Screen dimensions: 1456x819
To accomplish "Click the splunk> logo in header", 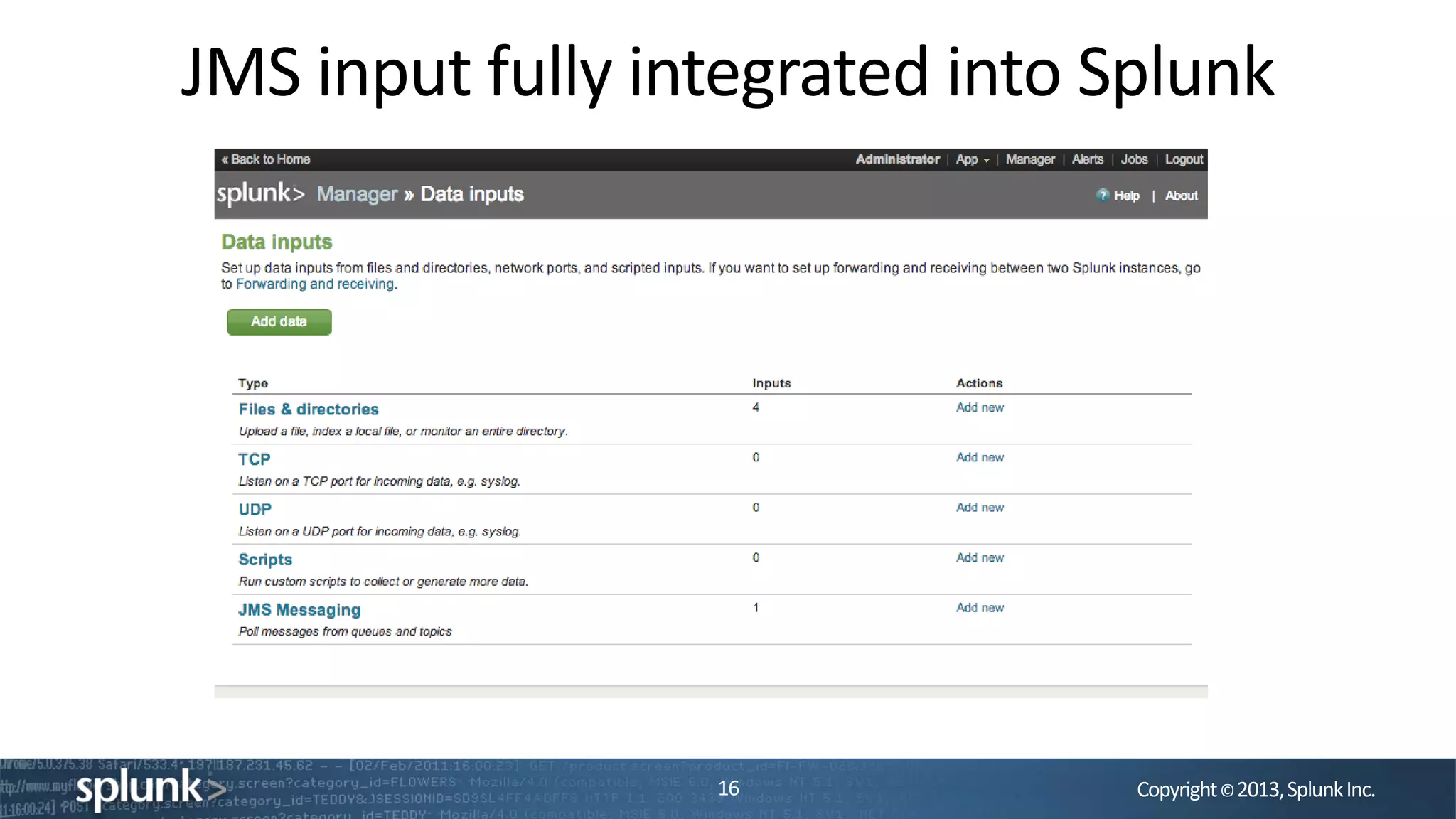I will tap(260, 193).
